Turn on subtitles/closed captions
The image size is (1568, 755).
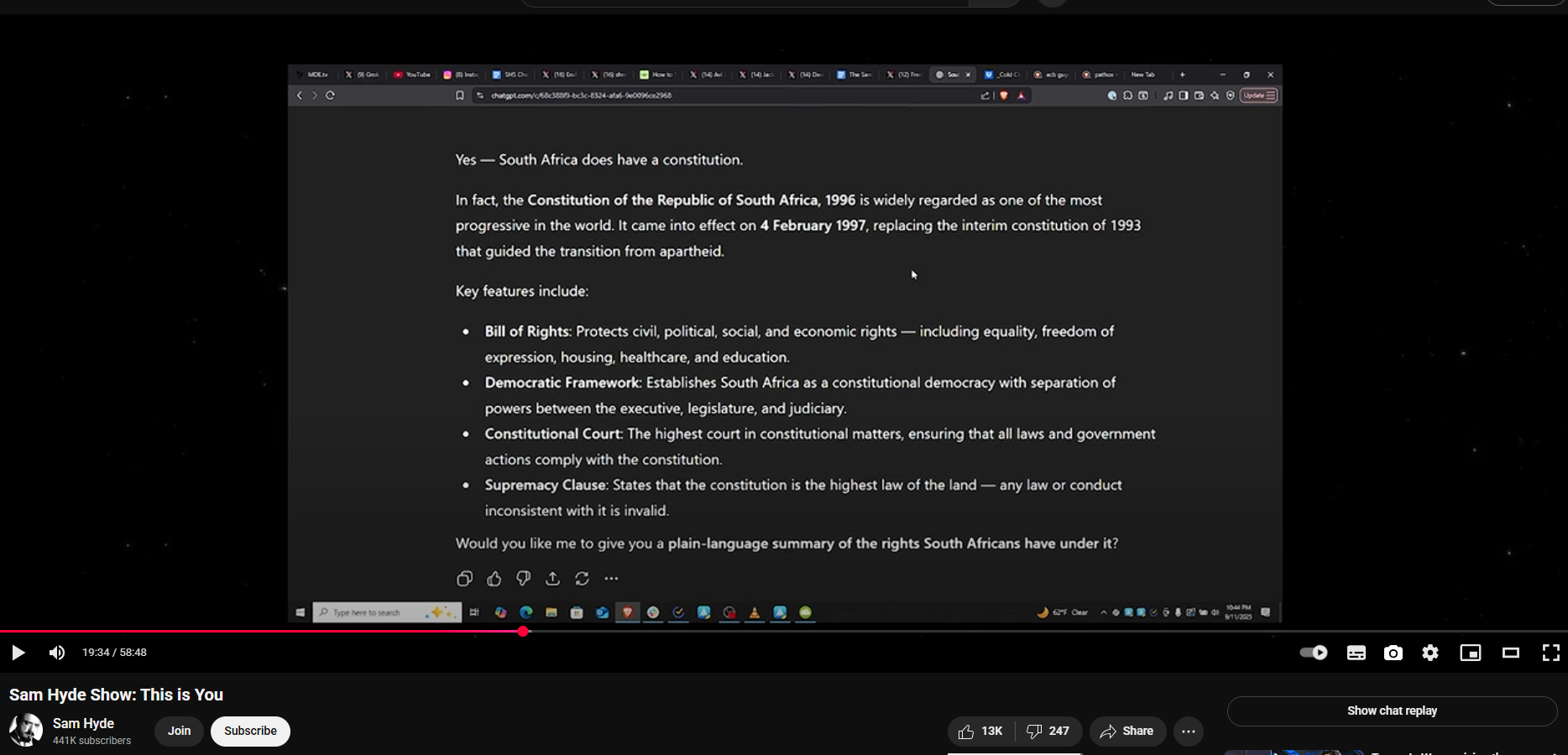click(x=1356, y=653)
